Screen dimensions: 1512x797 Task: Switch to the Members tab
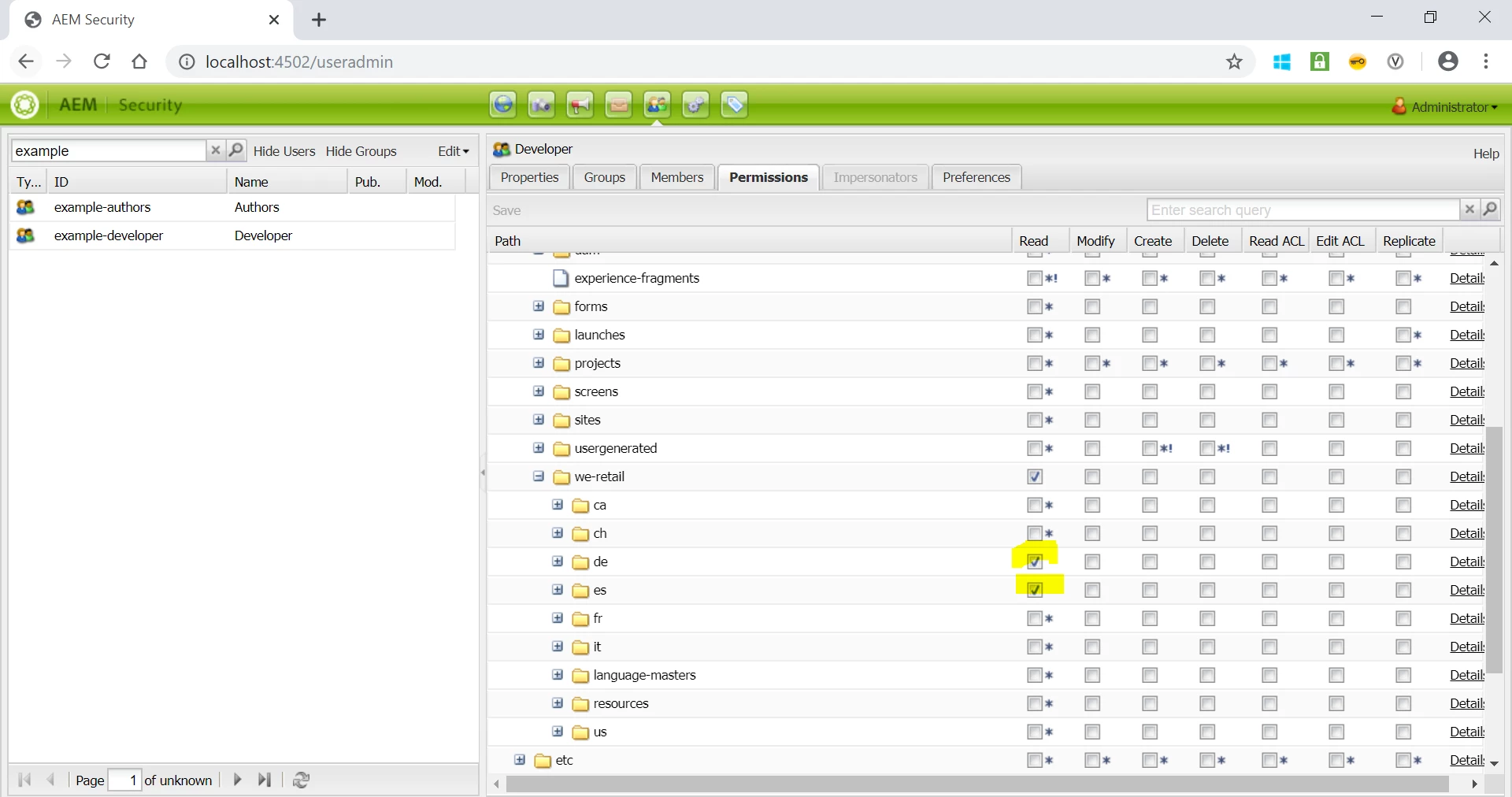[x=677, y=178]
